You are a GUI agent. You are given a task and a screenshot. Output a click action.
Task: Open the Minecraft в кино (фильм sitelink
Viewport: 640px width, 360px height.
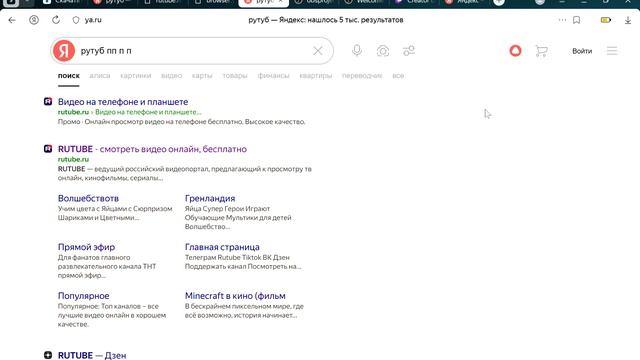pyautogui.click(x=235, y=296)
